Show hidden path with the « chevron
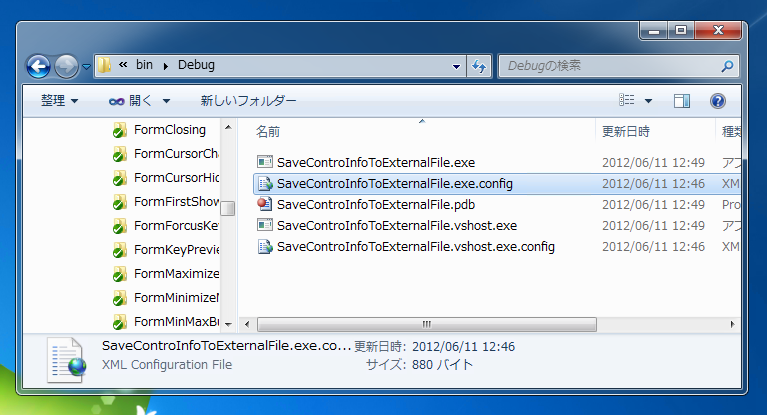Viewport: 767px width, 415px height. point(123,64)
